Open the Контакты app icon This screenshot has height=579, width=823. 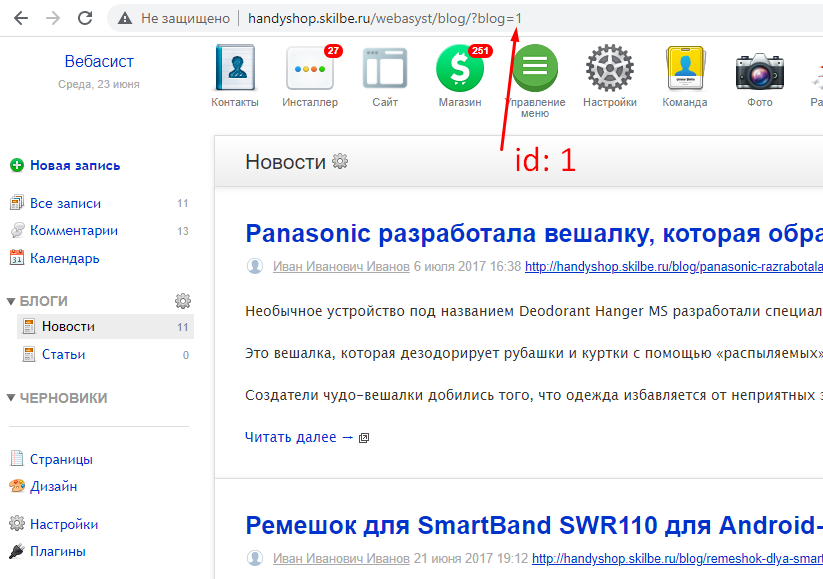[235, 70]
